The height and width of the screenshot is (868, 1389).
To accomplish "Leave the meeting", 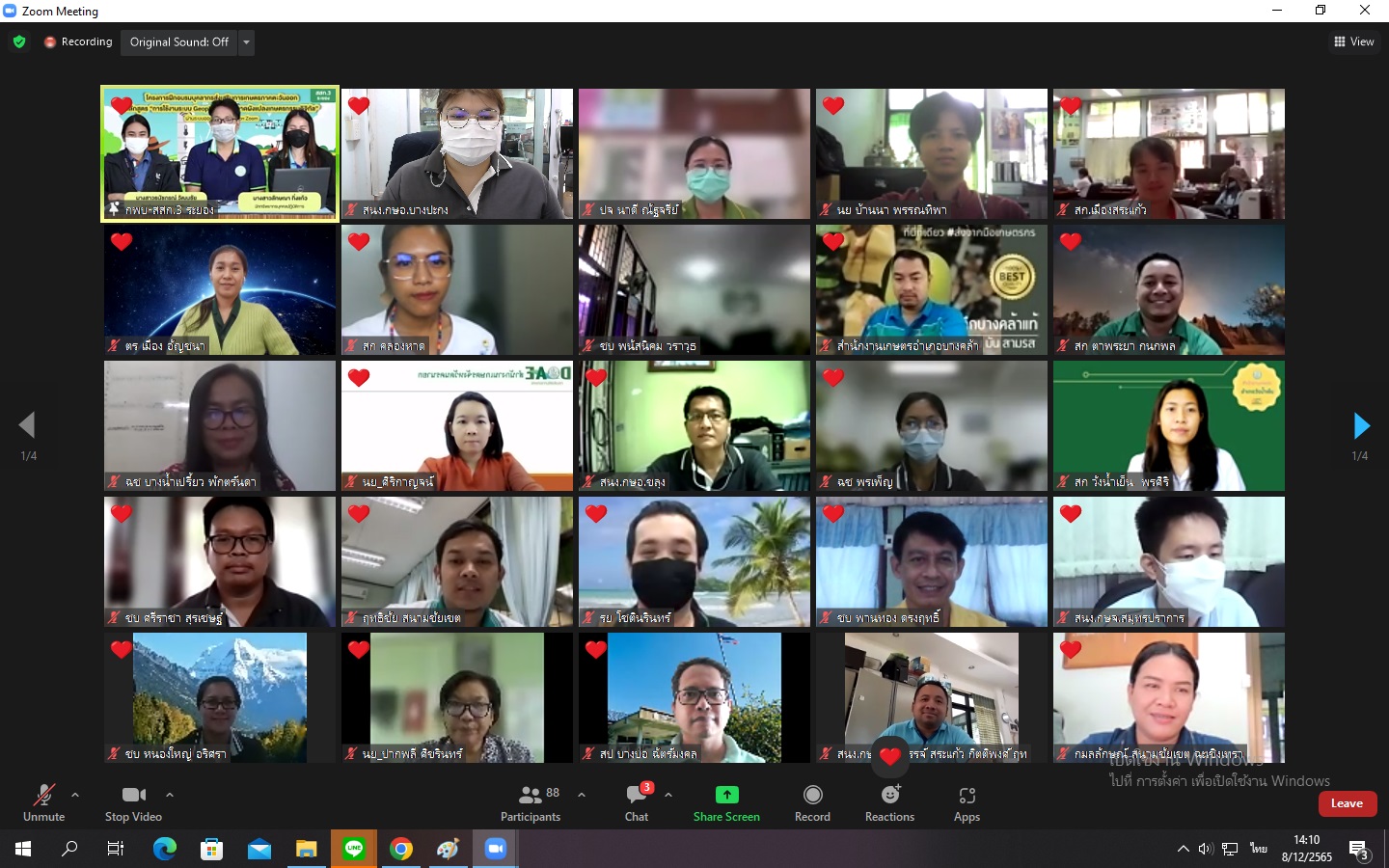I will pos(1347,803).
